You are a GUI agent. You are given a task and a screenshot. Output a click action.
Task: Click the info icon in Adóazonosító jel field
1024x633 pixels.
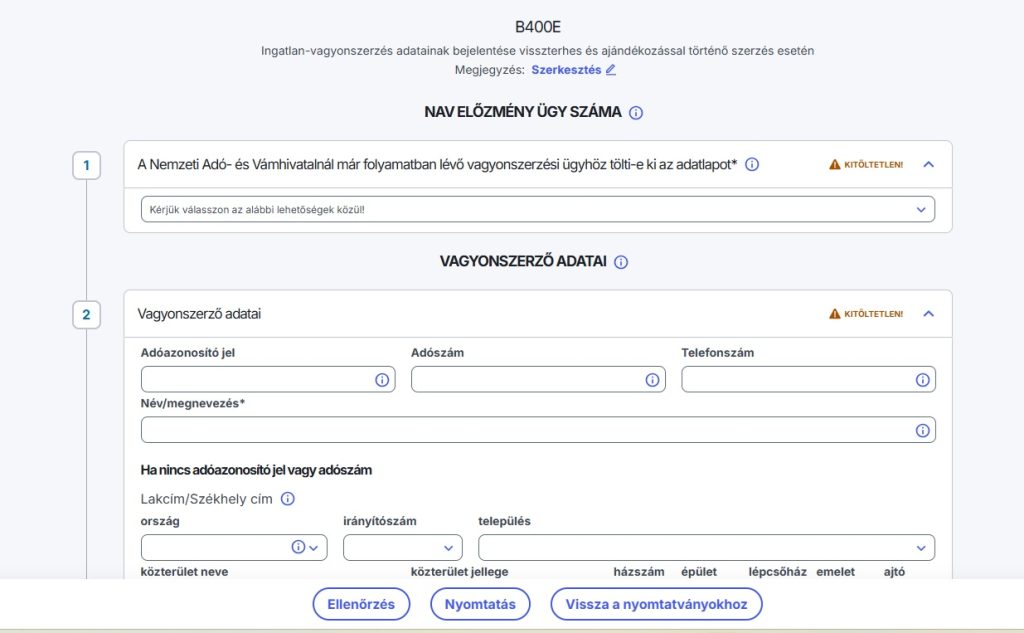pyautogui.click(x=382, y=380)
